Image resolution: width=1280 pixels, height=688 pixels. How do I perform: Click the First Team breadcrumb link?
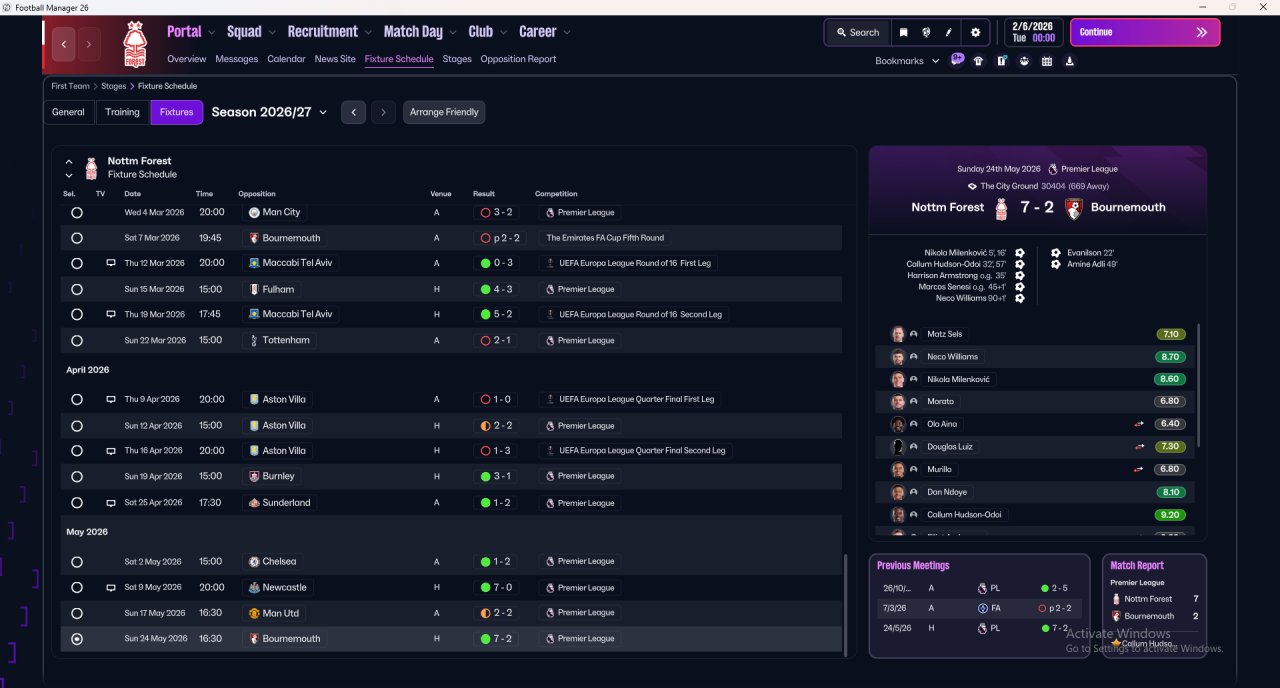click(x=71, y=86)
